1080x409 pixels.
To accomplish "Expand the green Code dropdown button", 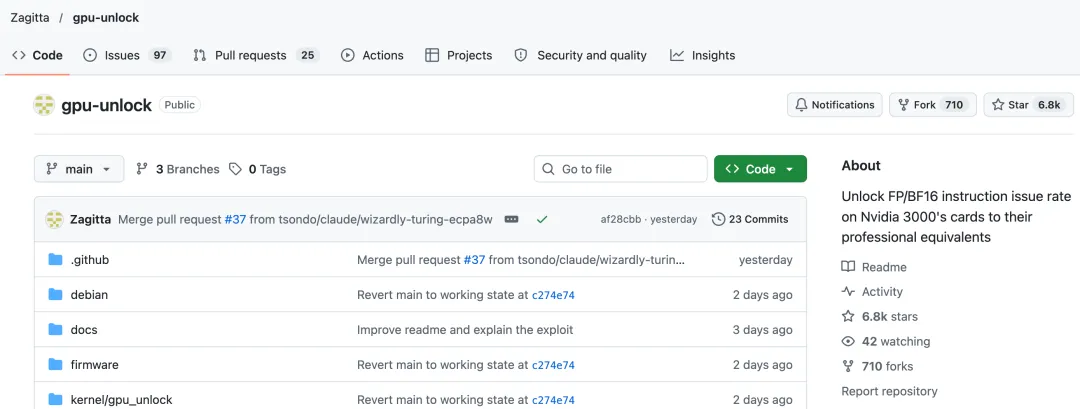I will coord(760,169).
